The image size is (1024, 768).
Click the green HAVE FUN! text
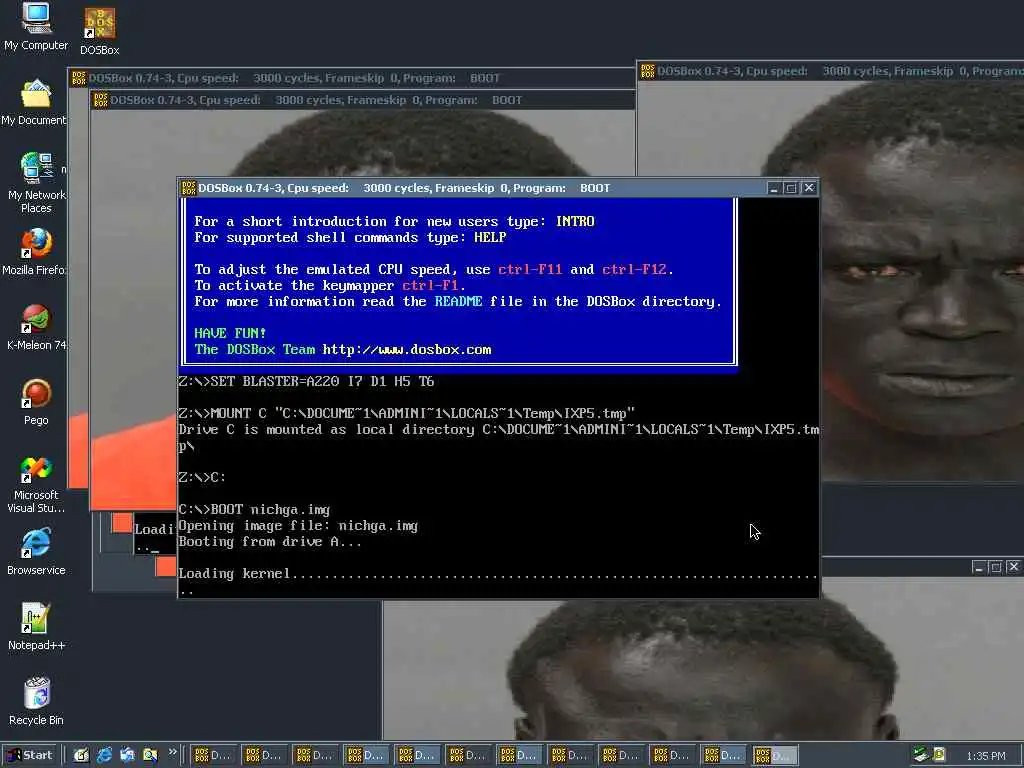point(231,333)
